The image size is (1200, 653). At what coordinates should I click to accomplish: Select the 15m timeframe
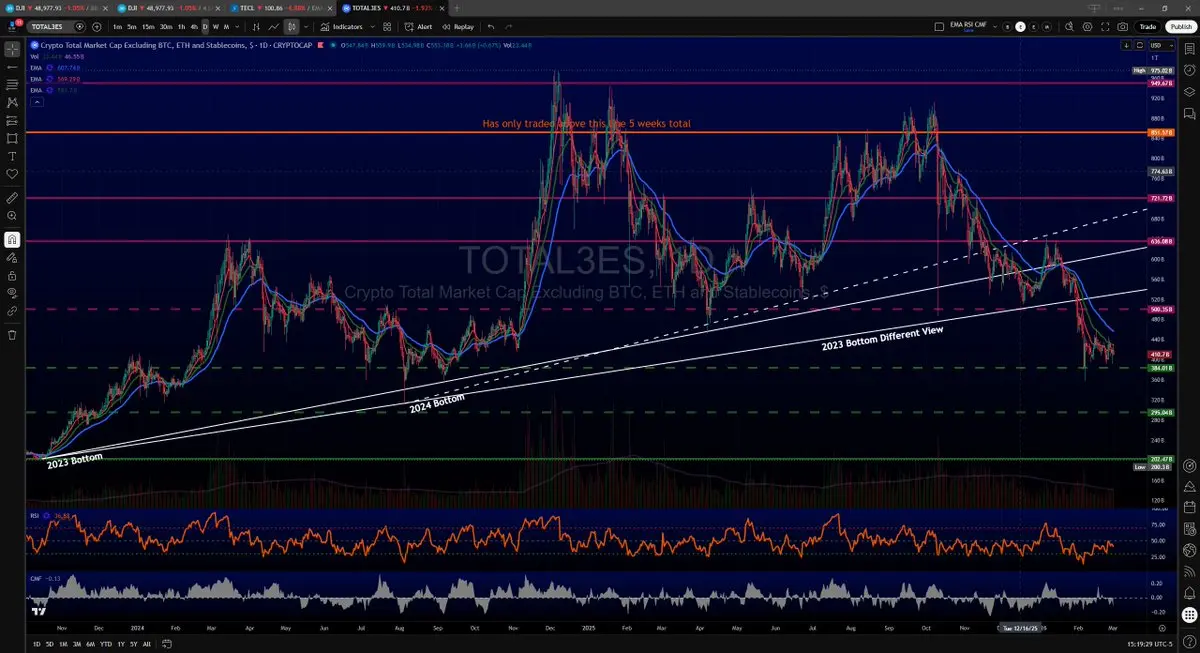pyautogui.click(x=148, y=27)
